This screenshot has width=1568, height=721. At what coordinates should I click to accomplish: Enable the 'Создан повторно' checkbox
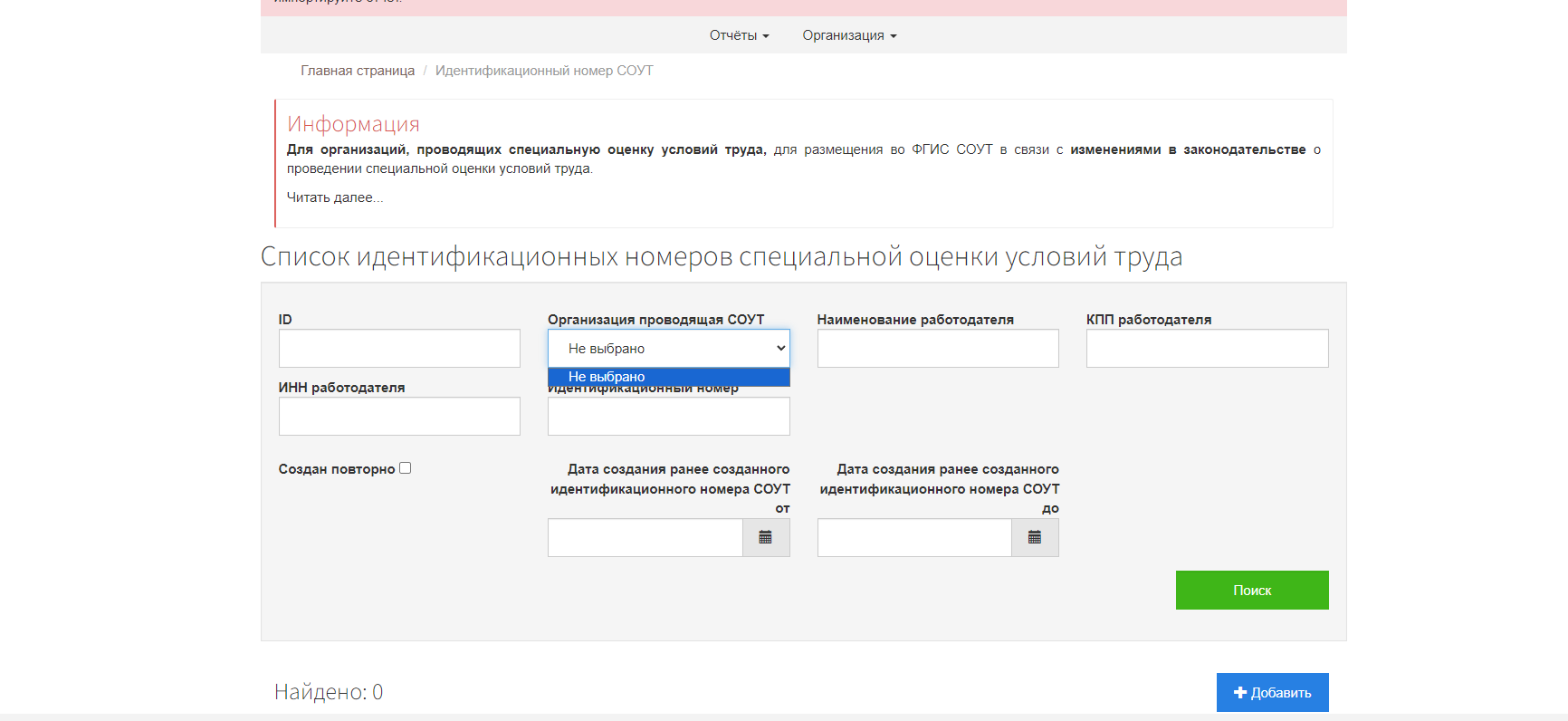coord(406,468)
